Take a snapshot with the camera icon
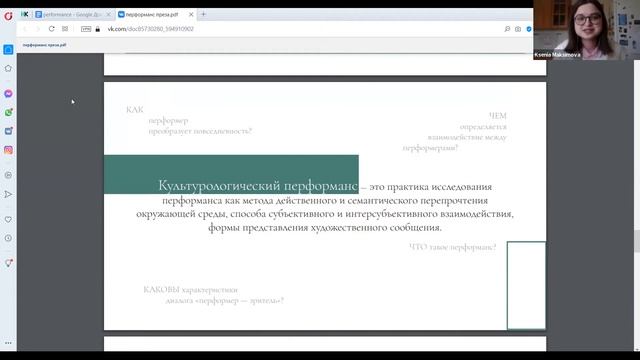This screenshot has height=360, width=640. tap(518, 29)
